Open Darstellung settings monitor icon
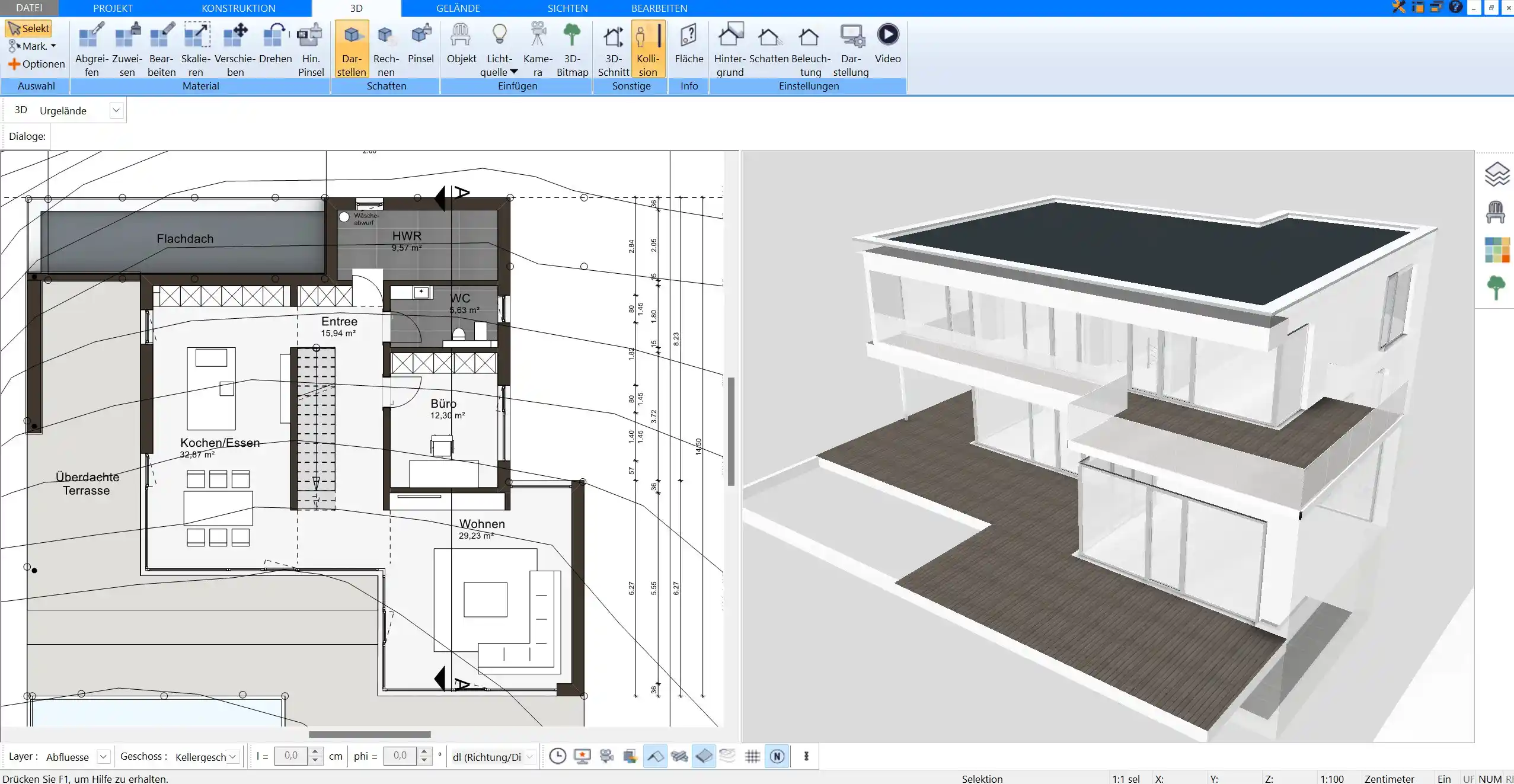 (x=851, y=49)
